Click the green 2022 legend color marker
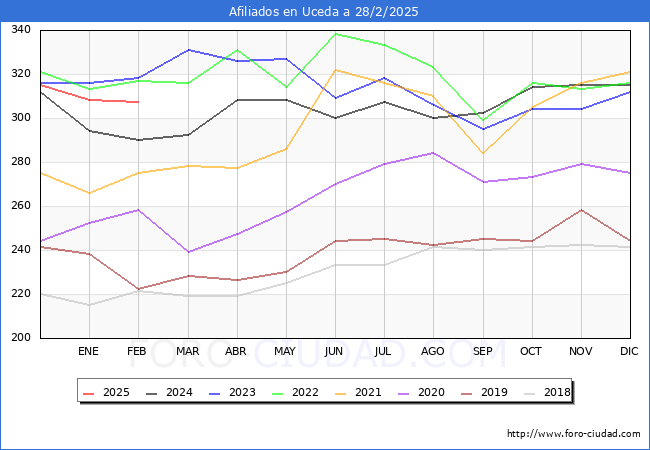The width and height of the screenshot is (650, 450). [x=278, y=393]
